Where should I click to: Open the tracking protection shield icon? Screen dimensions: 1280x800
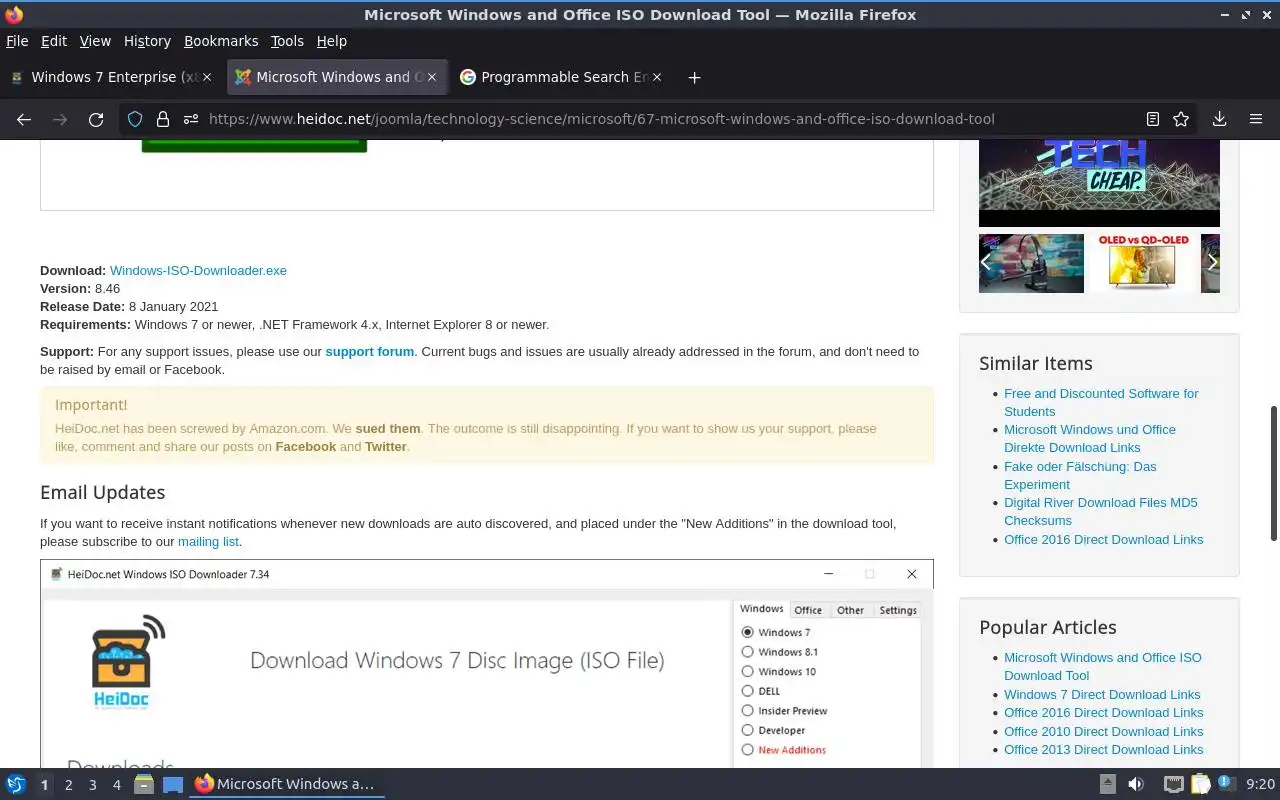pyautogui.click(x=136, y=119)
